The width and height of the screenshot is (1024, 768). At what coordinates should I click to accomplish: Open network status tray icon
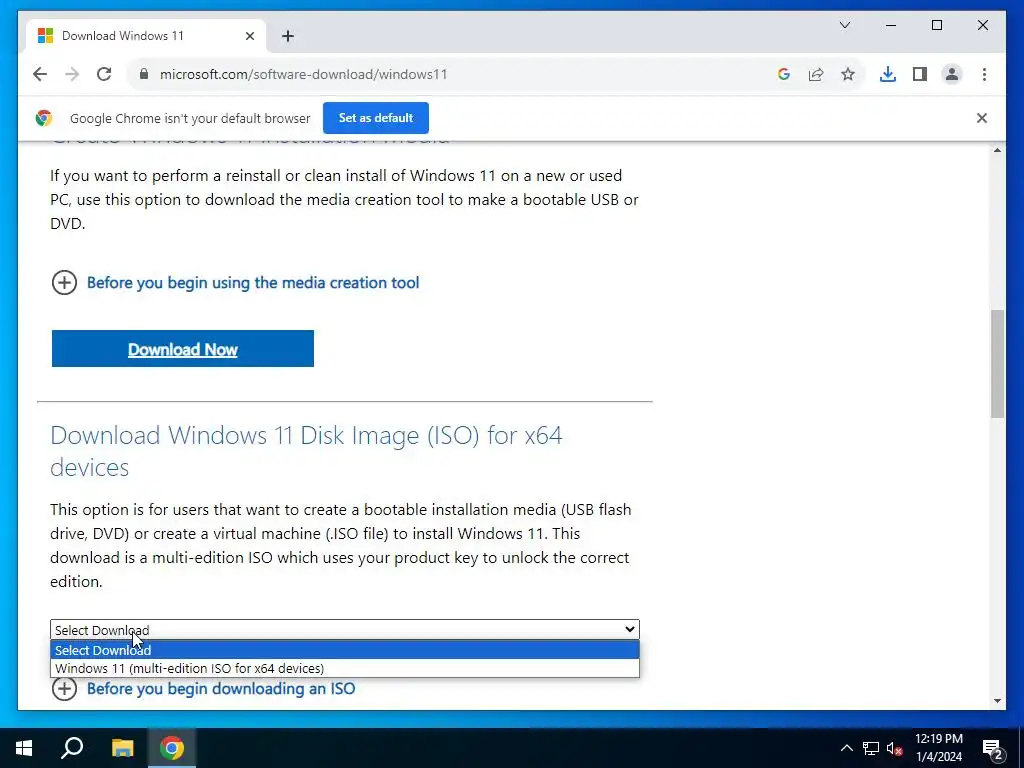click(871, 748)
